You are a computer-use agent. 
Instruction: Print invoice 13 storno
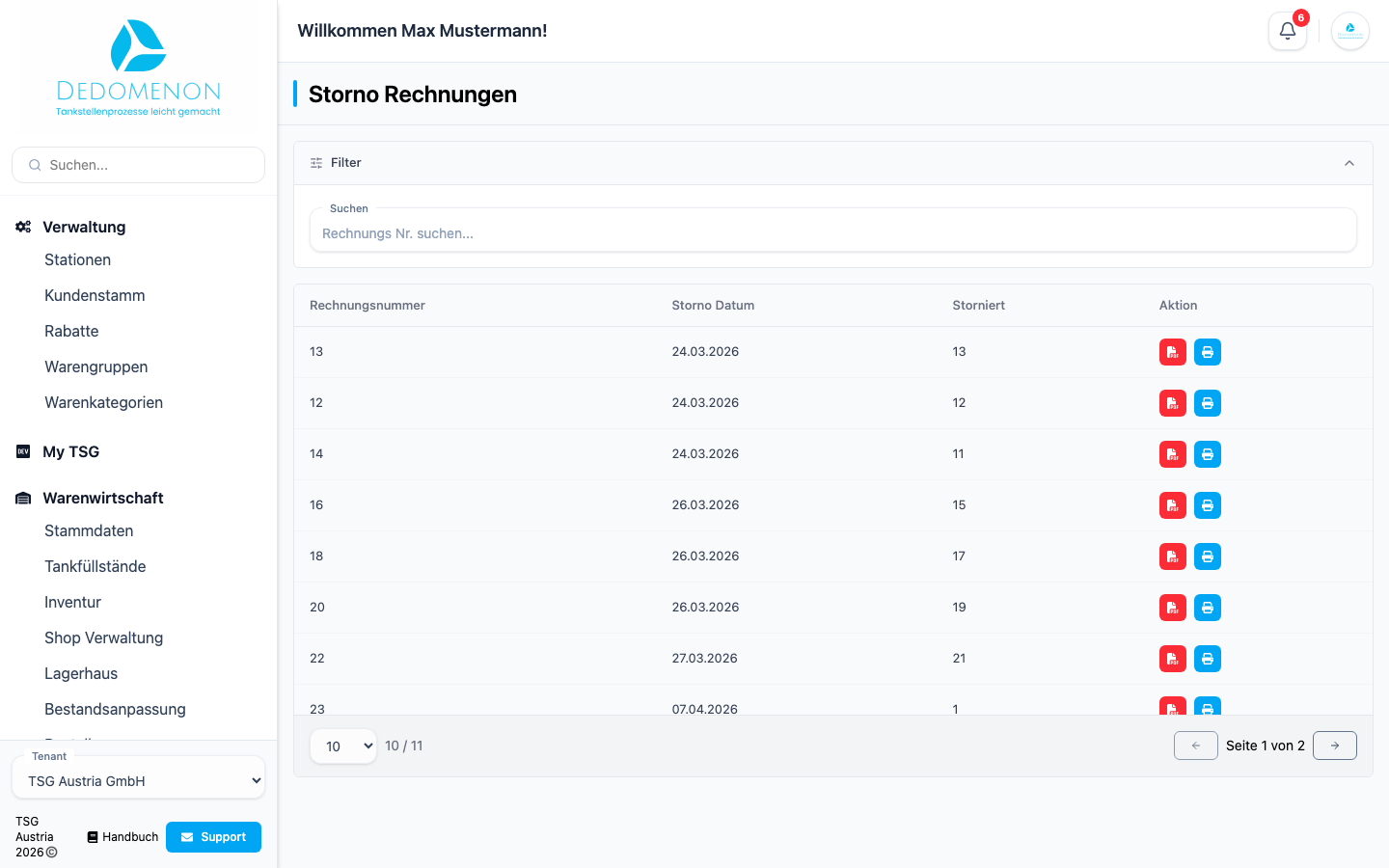1208,352
